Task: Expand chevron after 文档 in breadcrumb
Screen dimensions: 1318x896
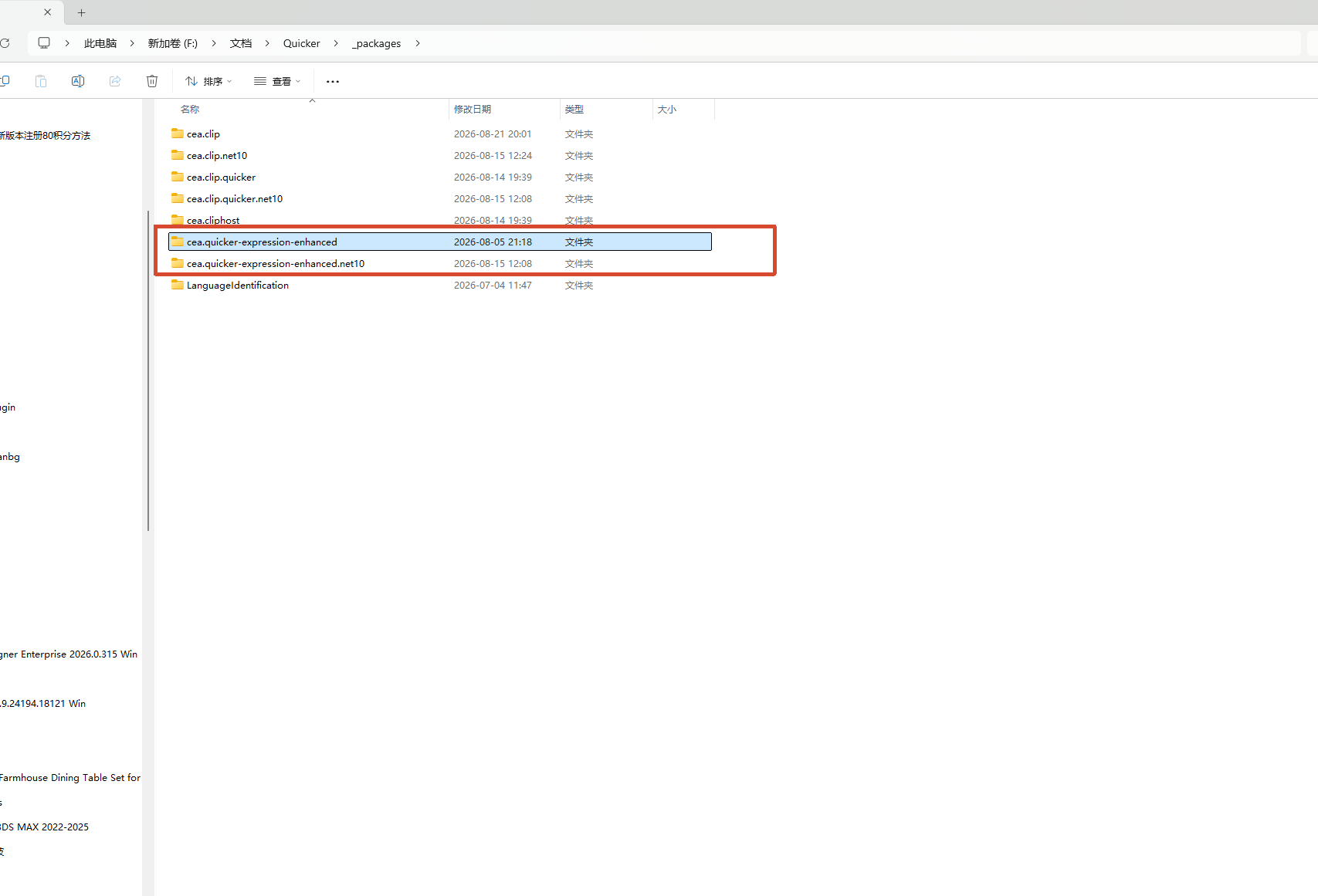Action: pos(267,43)
